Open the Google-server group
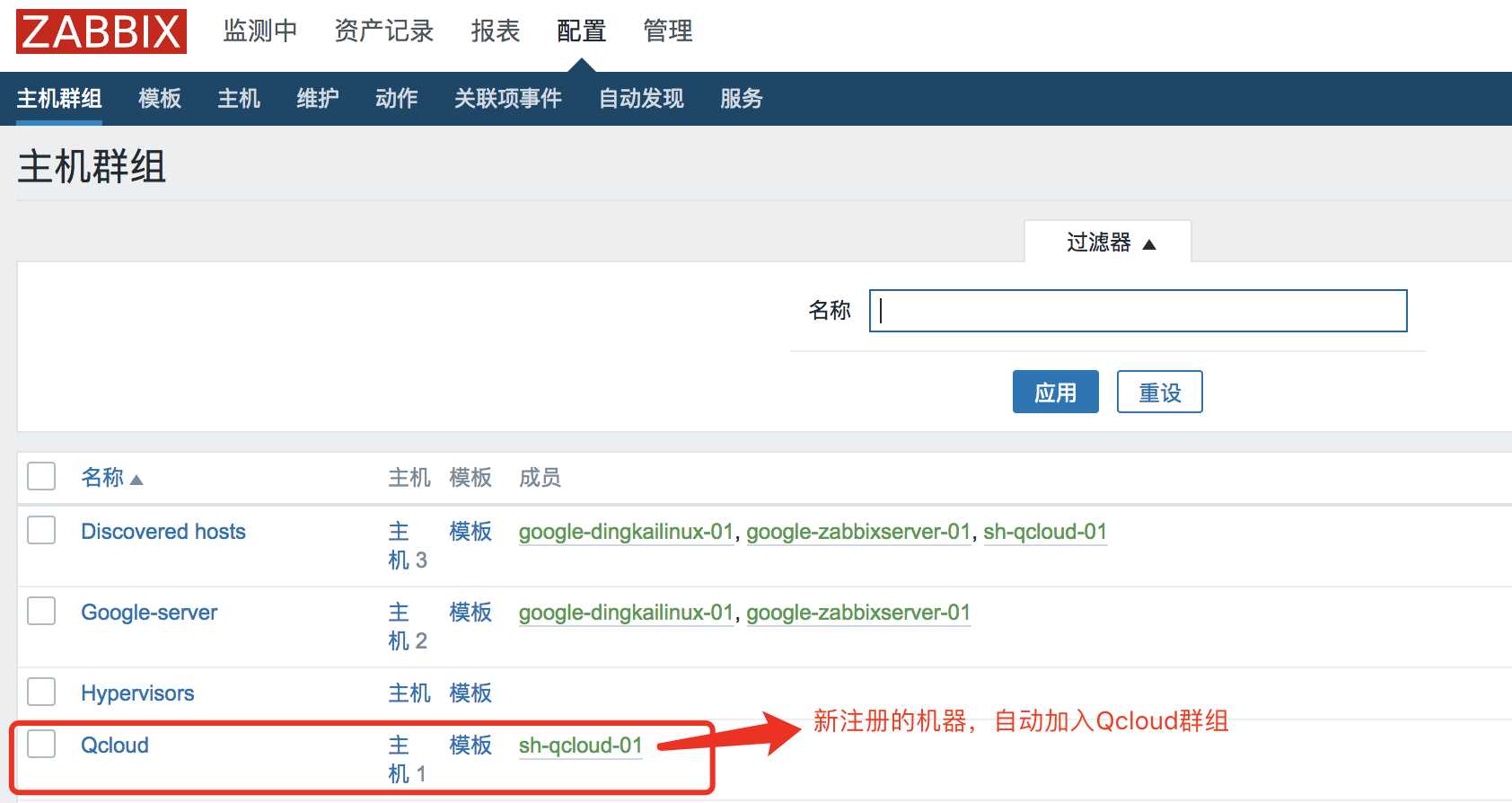Viewport: 1512px width, 803px height. pyautogui.click(x=149, y=613)
